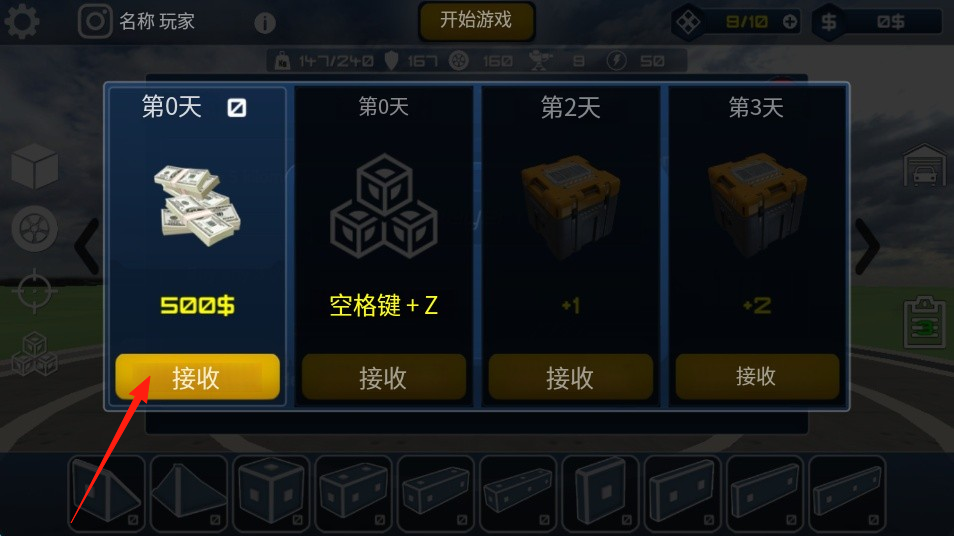Select the 第3天 reward crate card
The height and width of the screenshot is (536, 954).
pyautogui.click(x=757, y=246)
